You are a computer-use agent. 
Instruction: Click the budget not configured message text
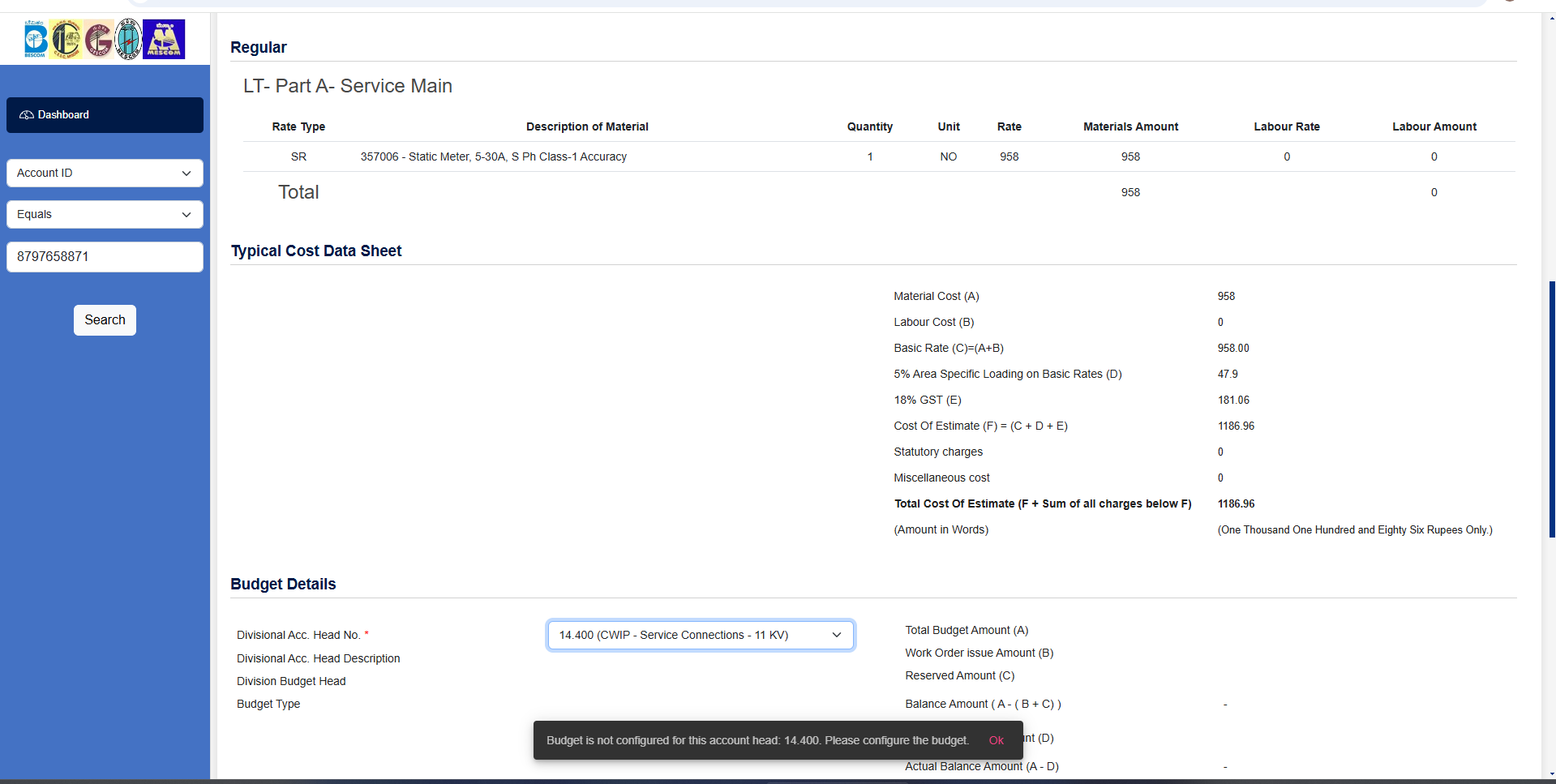click(x=757, y=740)
